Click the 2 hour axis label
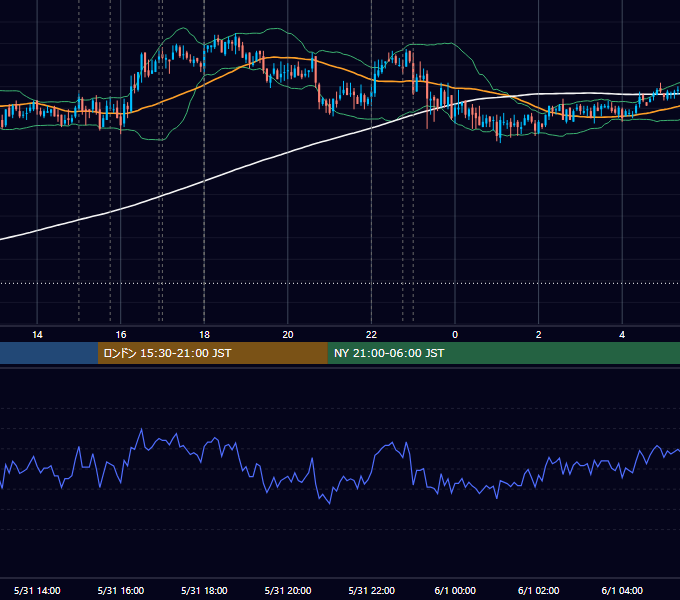The height and width of the screenshot is (600, 680). [539, 335]
